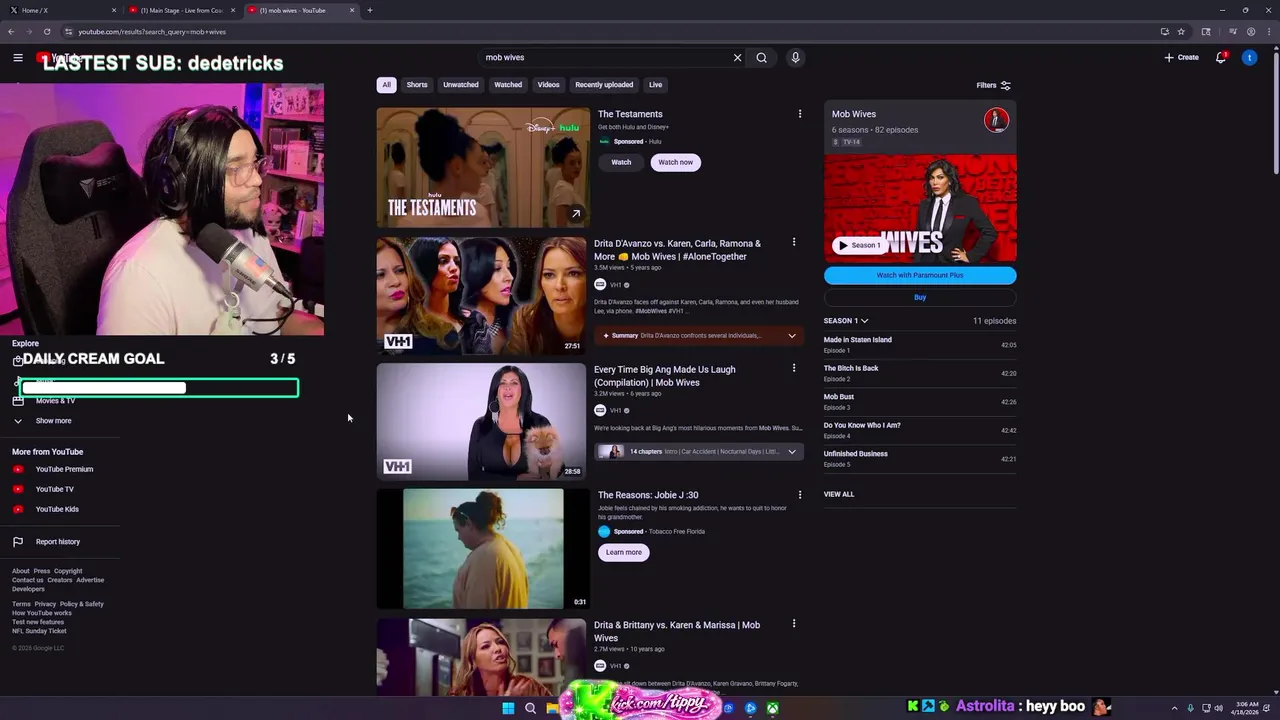Start voice search with the microphone
The height and width of the screenshot is (720, 1280).
(x=795, y=58)
